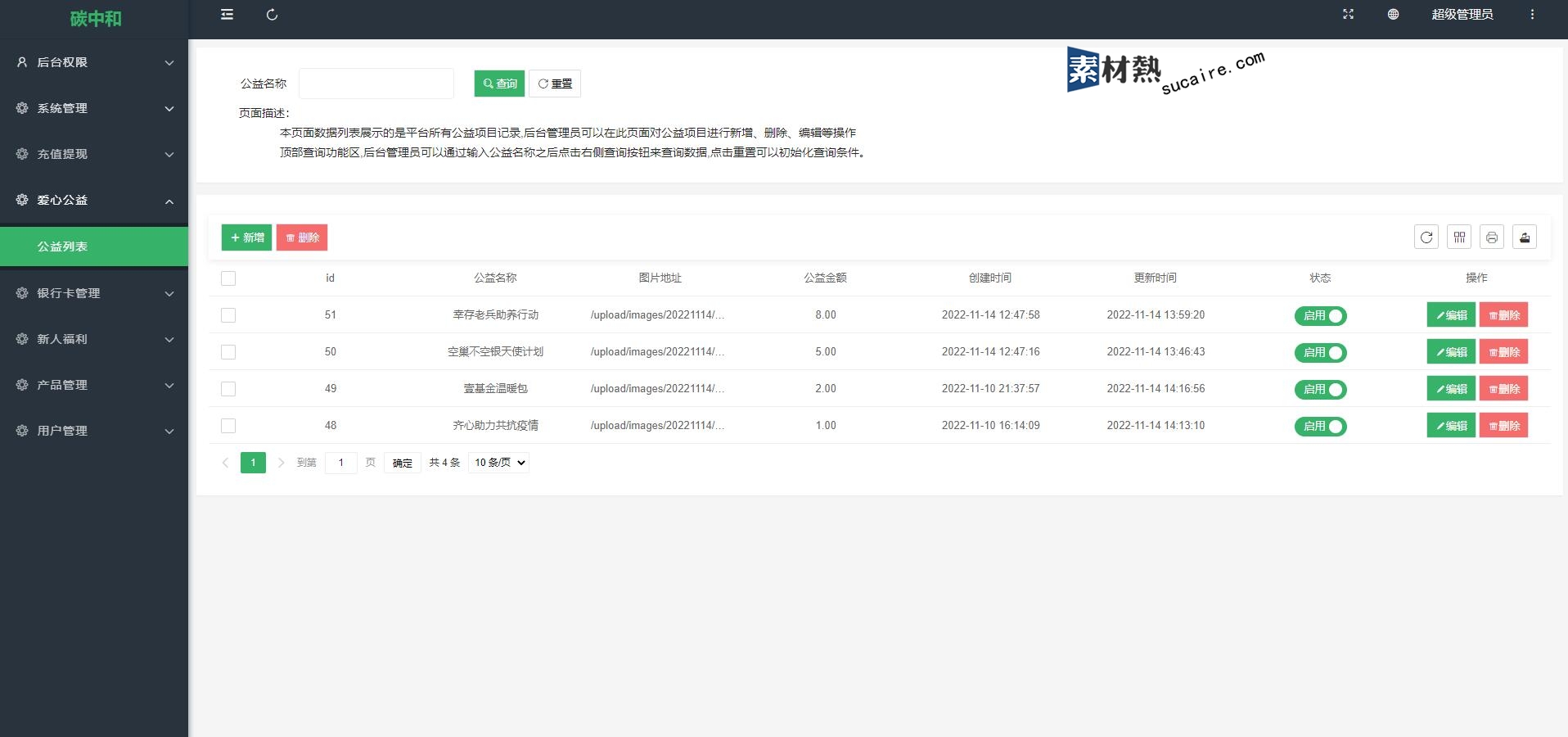1568x737 pixels.
Task: Delete the 空巢不空银天使计划 row
Action: coord(1503,352)
